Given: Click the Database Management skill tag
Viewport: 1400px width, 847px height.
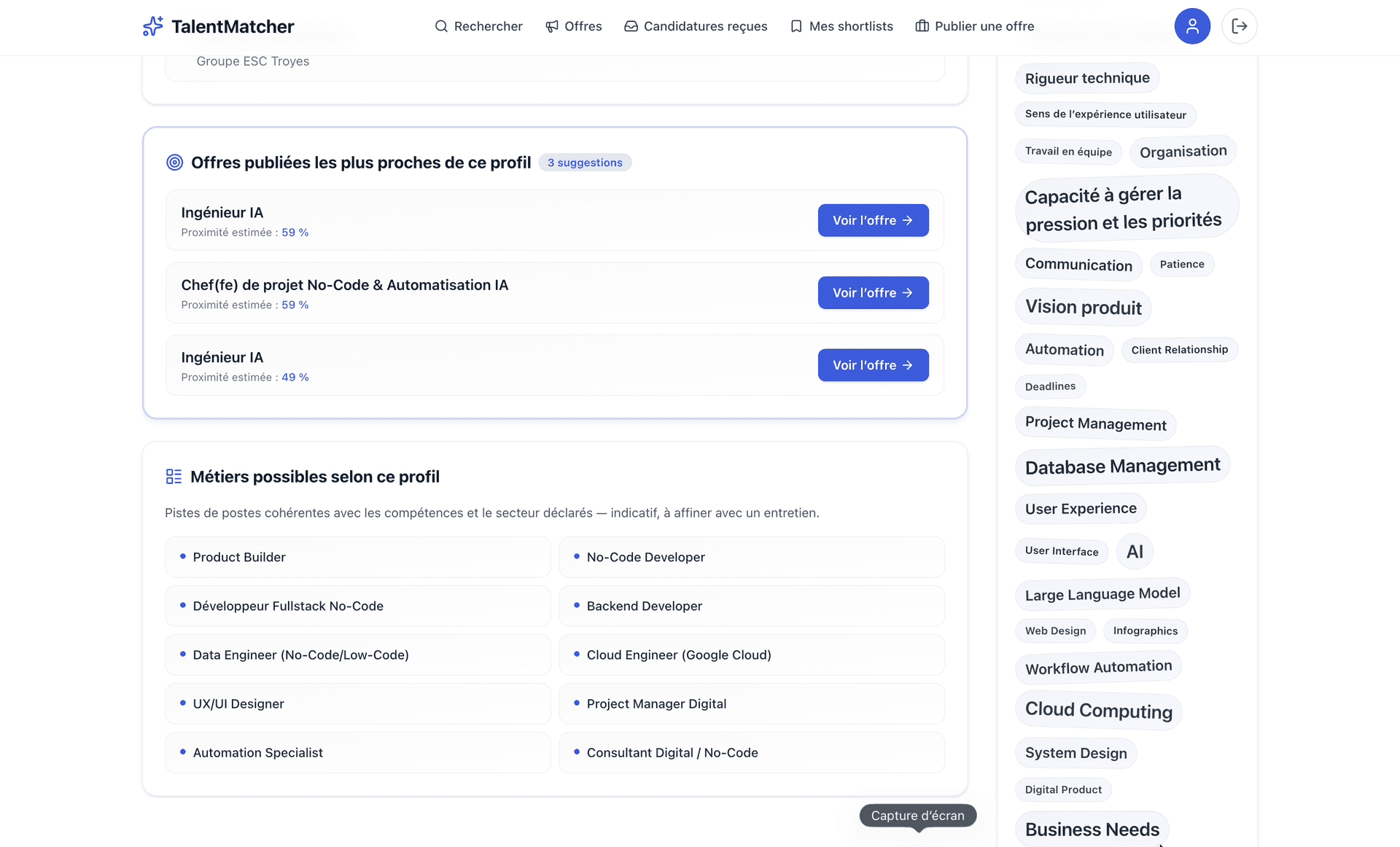Looking at the screenshot, I should coord(1122,466).
